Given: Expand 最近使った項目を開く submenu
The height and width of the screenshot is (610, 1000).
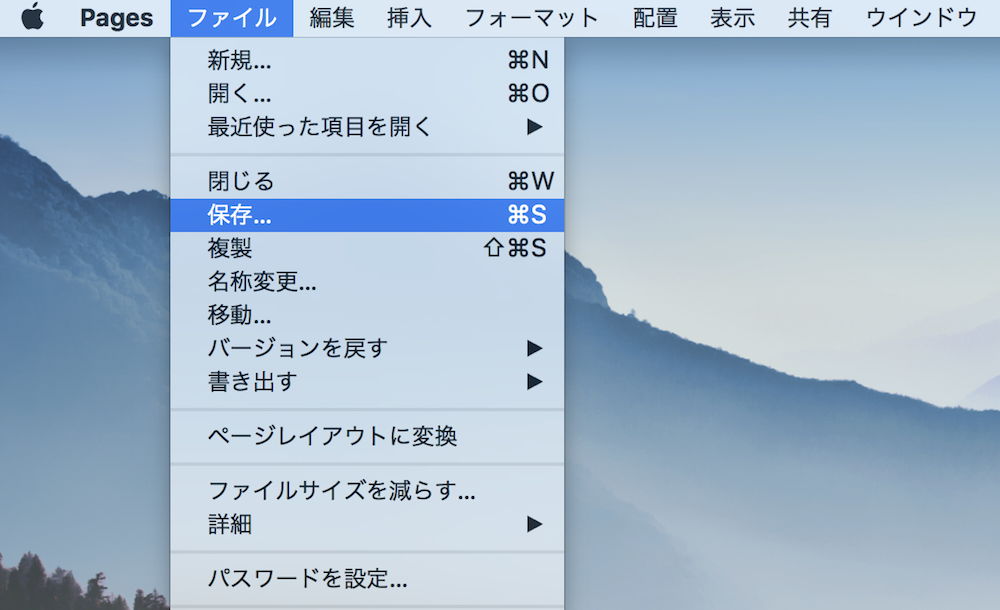Looking at the screenshot, I should [x=367, y=126].
